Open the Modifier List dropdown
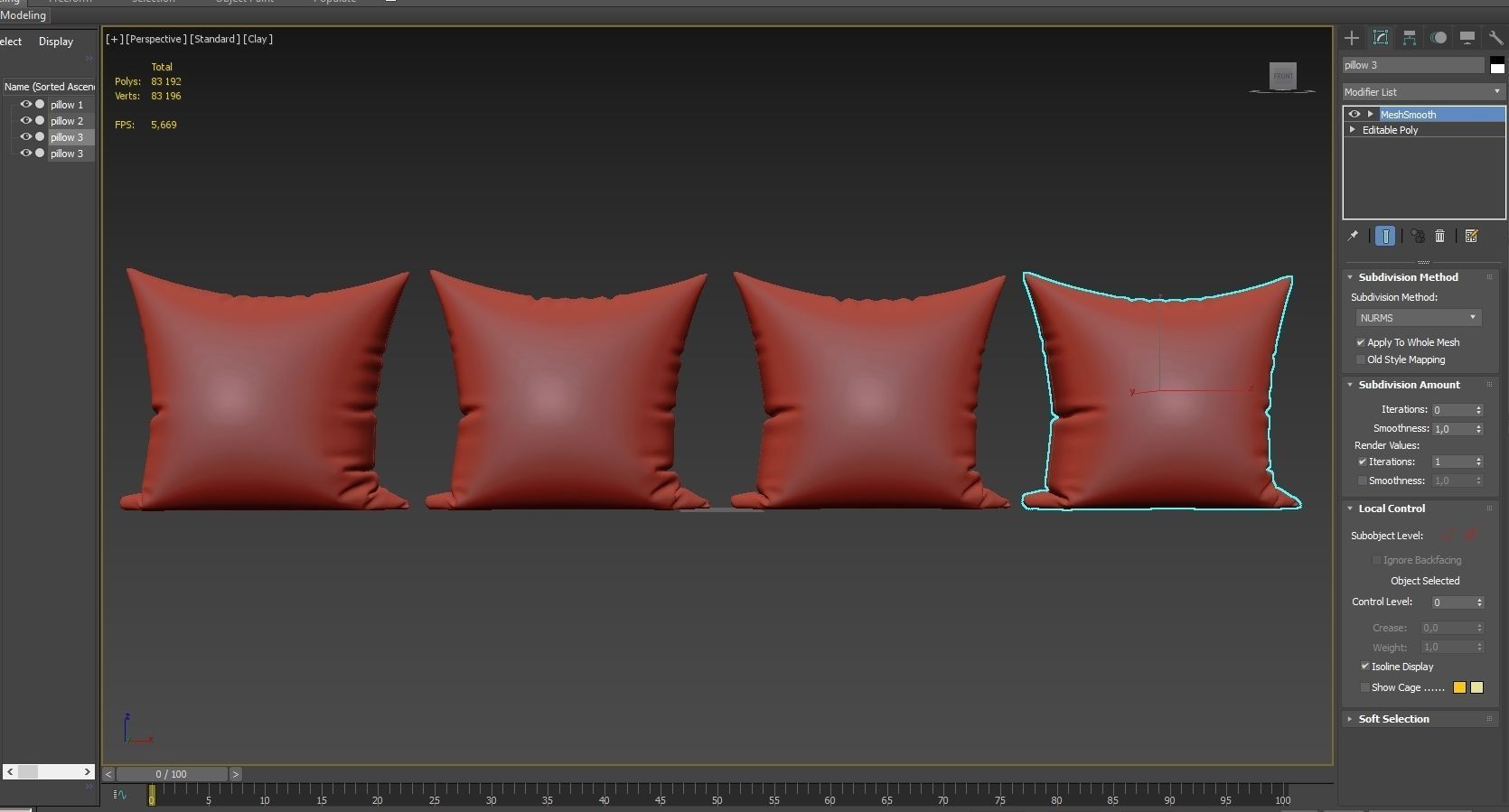 pos(1423,91)
